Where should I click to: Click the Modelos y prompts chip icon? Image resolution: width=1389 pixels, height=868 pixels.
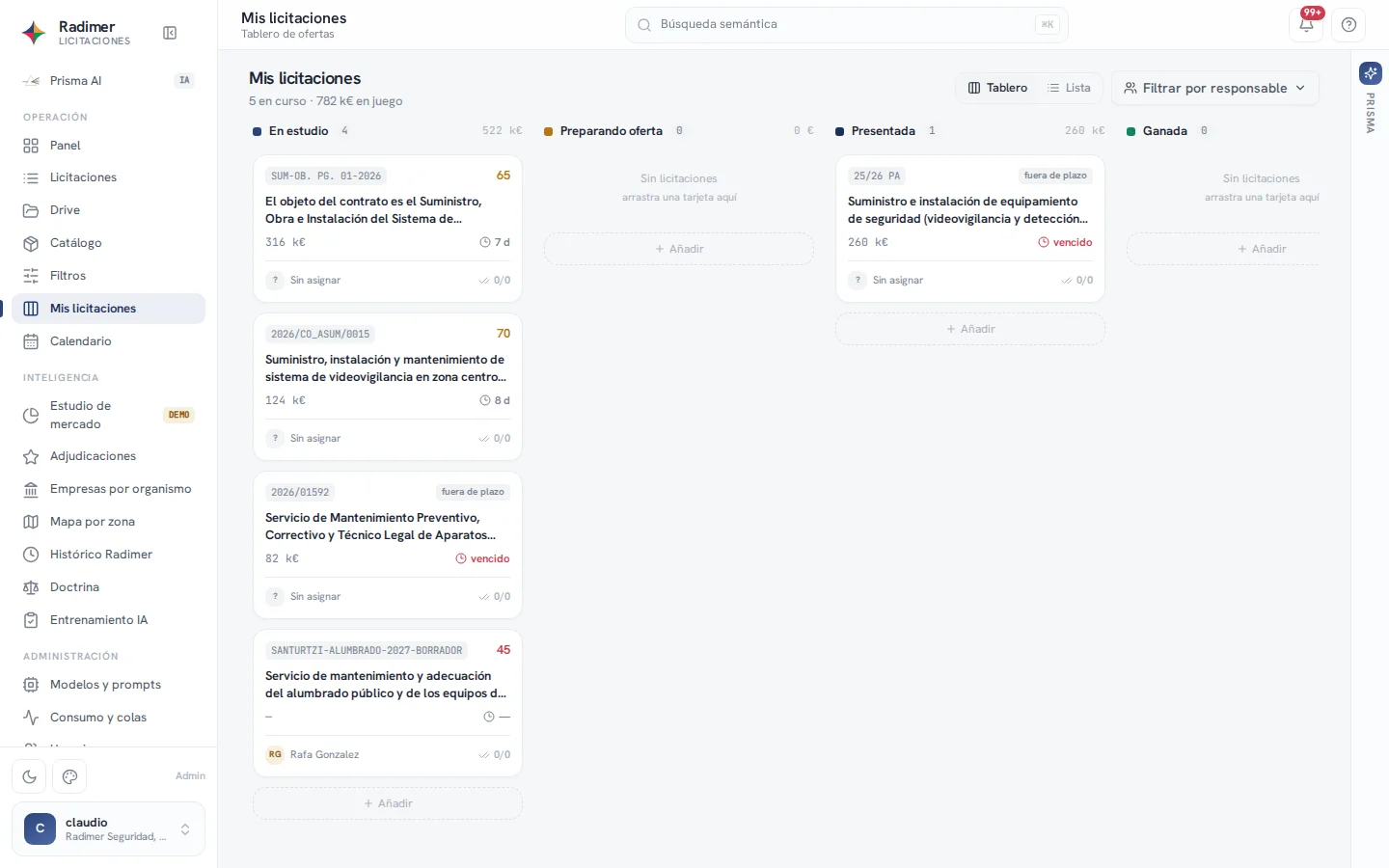coord(31,685)
